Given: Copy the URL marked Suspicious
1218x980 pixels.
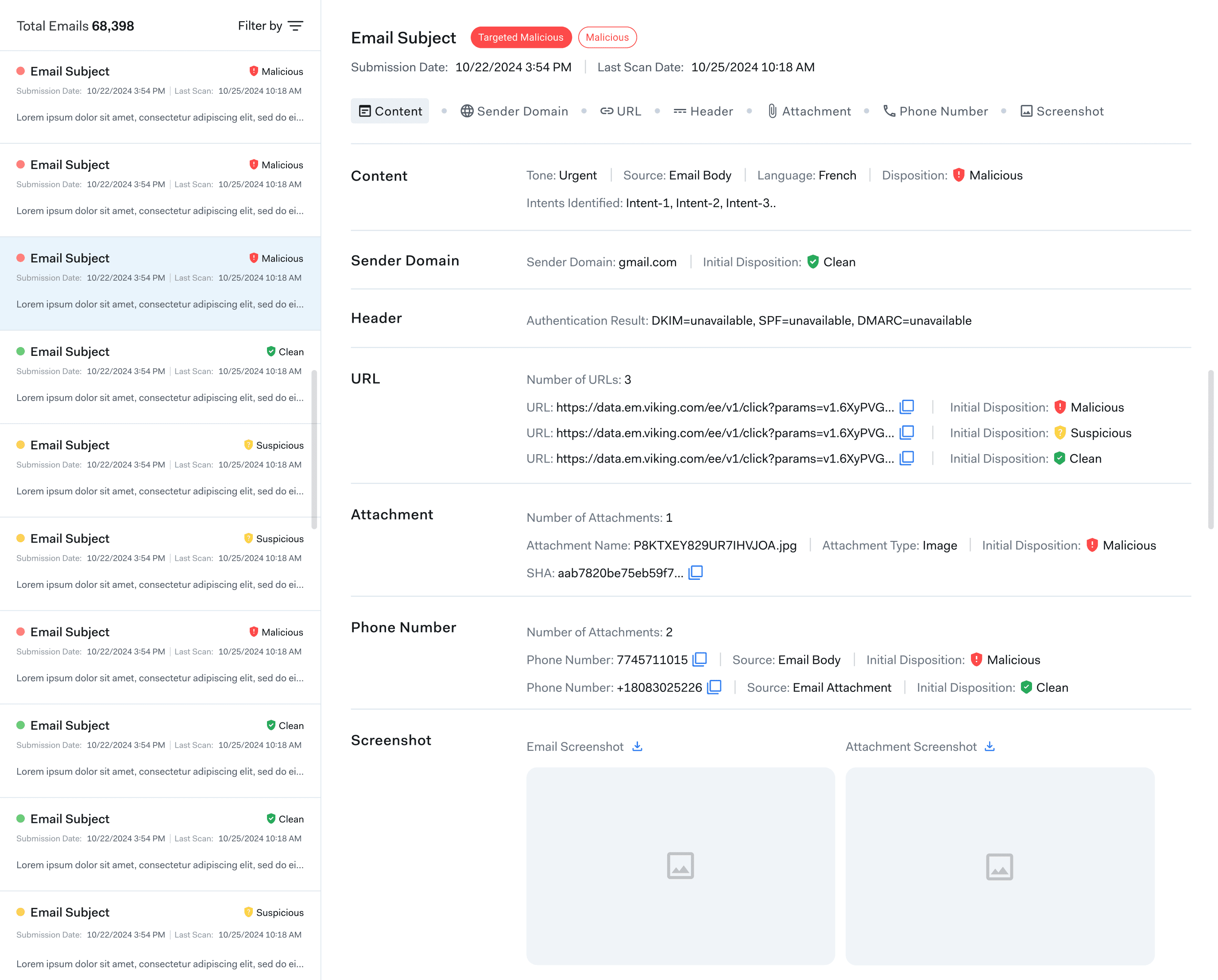Looking at the screenshot, I should coord(907,432).
